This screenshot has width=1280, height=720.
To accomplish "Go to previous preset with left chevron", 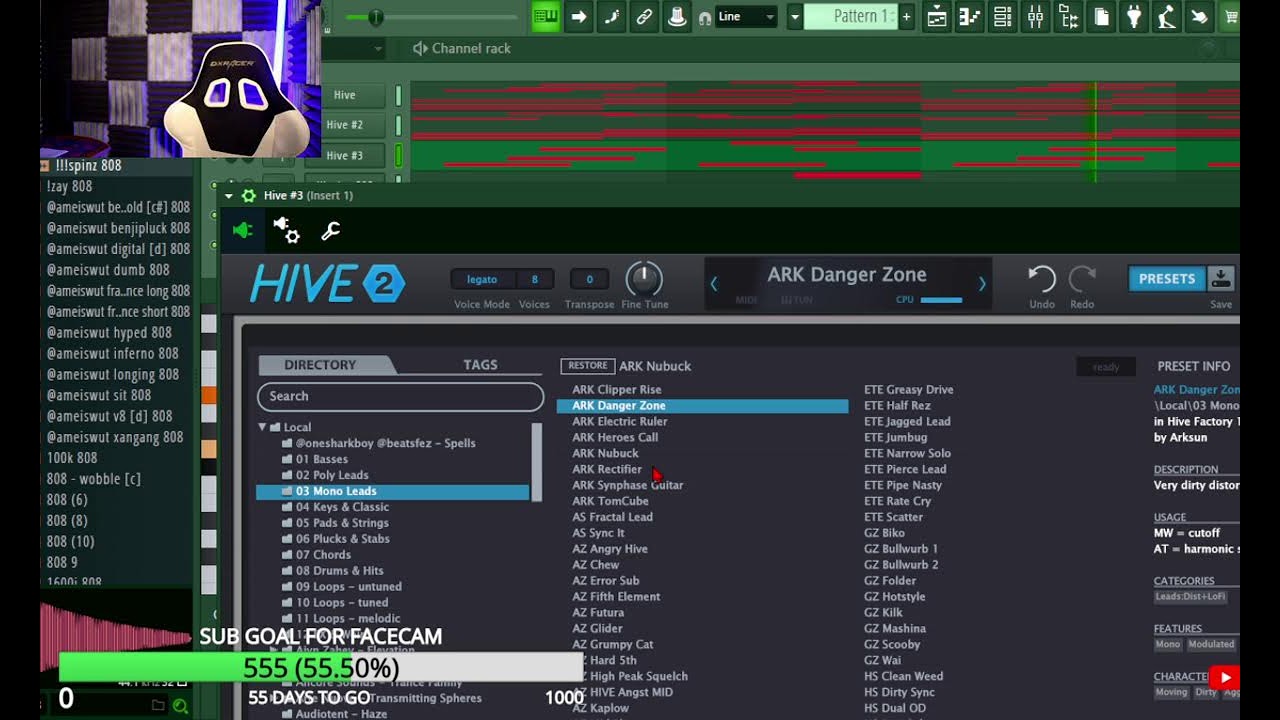I will point(714,284).
